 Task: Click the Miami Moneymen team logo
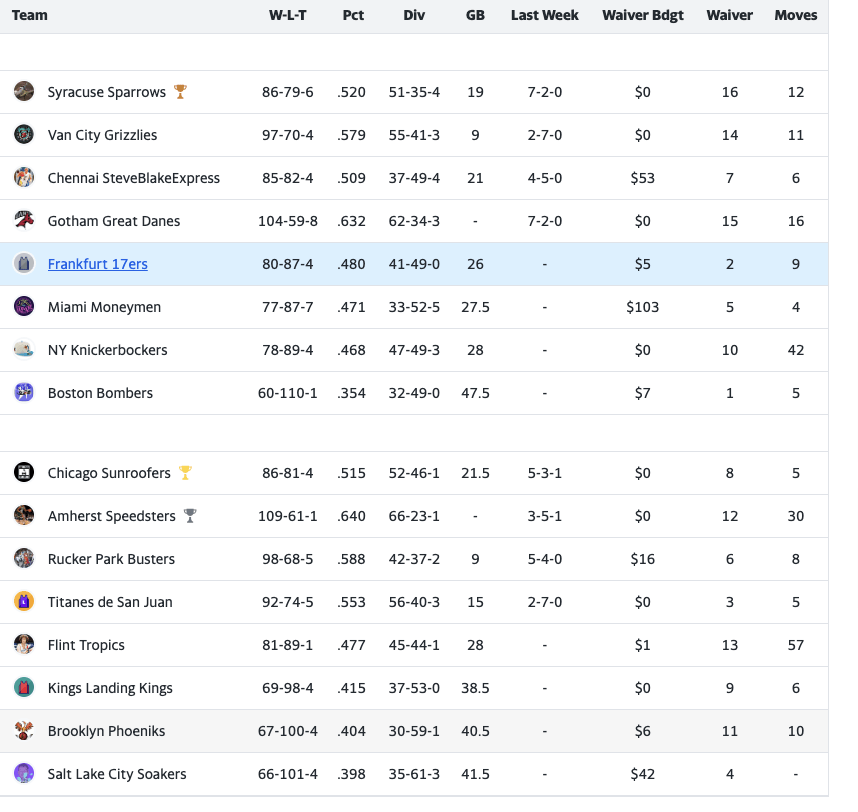tap(24, 307)
